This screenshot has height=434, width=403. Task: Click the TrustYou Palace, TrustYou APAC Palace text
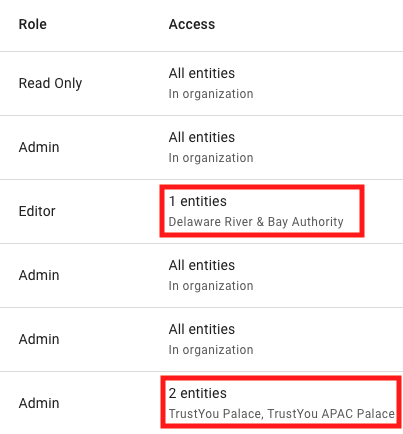pyautogui.click(x=282, y=414)
